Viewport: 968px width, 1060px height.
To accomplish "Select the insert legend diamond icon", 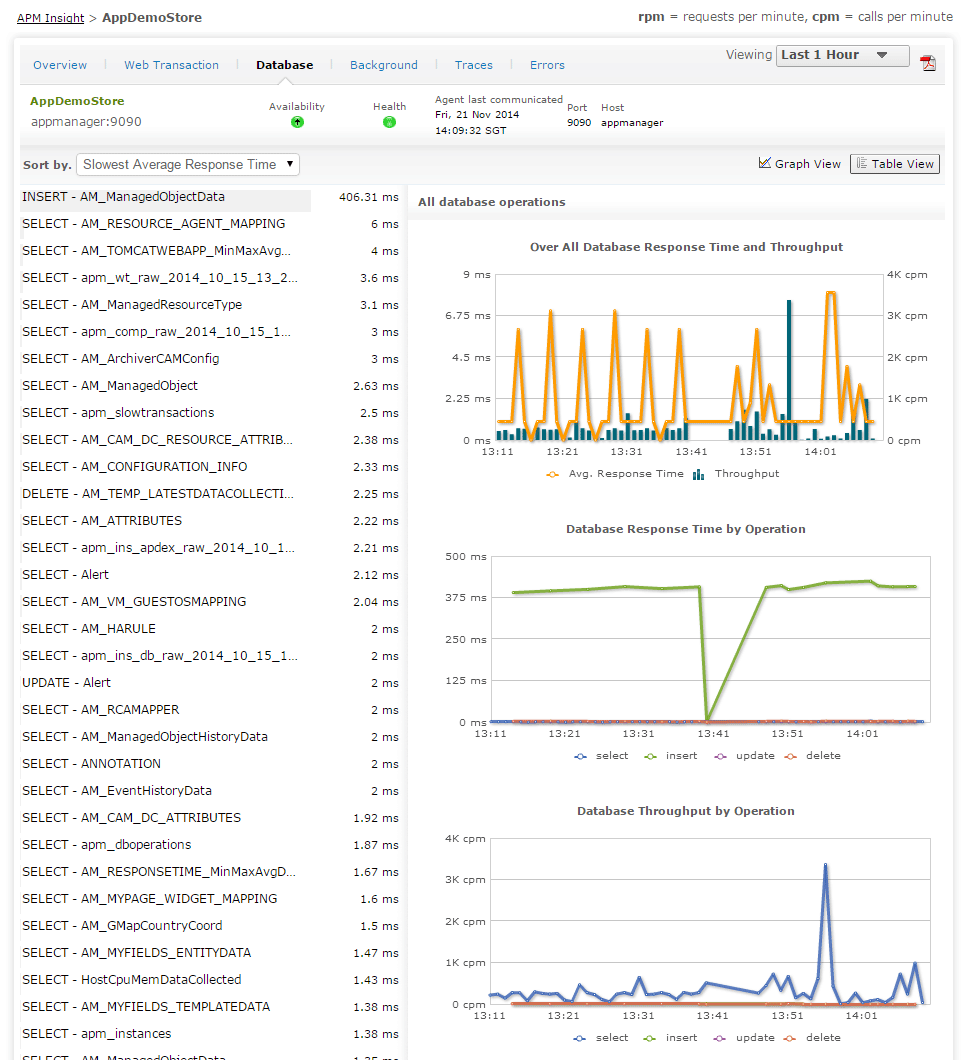I will 652,755.
